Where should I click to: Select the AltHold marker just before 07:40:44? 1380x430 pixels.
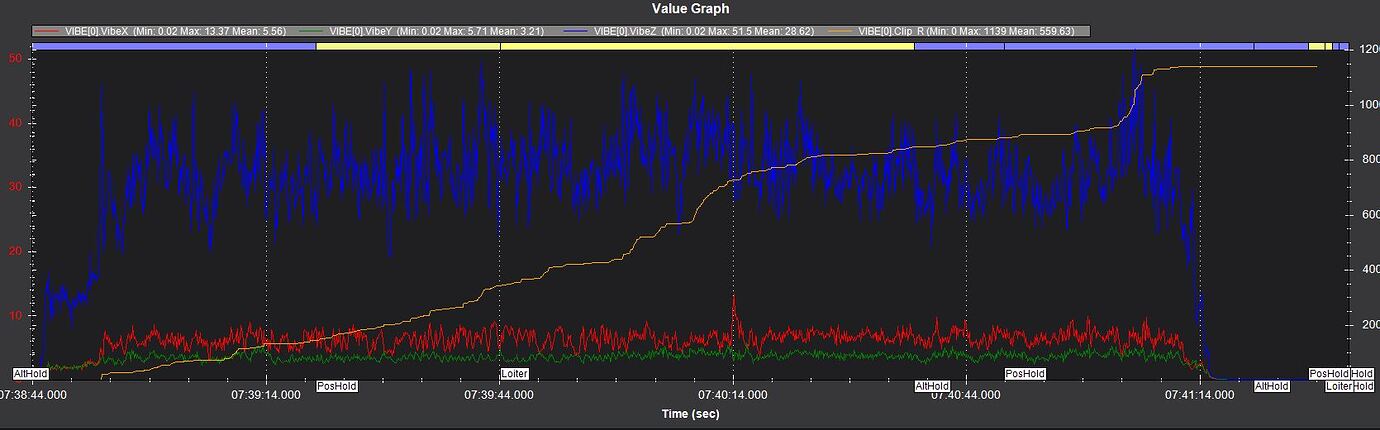(x=932, y=386)
